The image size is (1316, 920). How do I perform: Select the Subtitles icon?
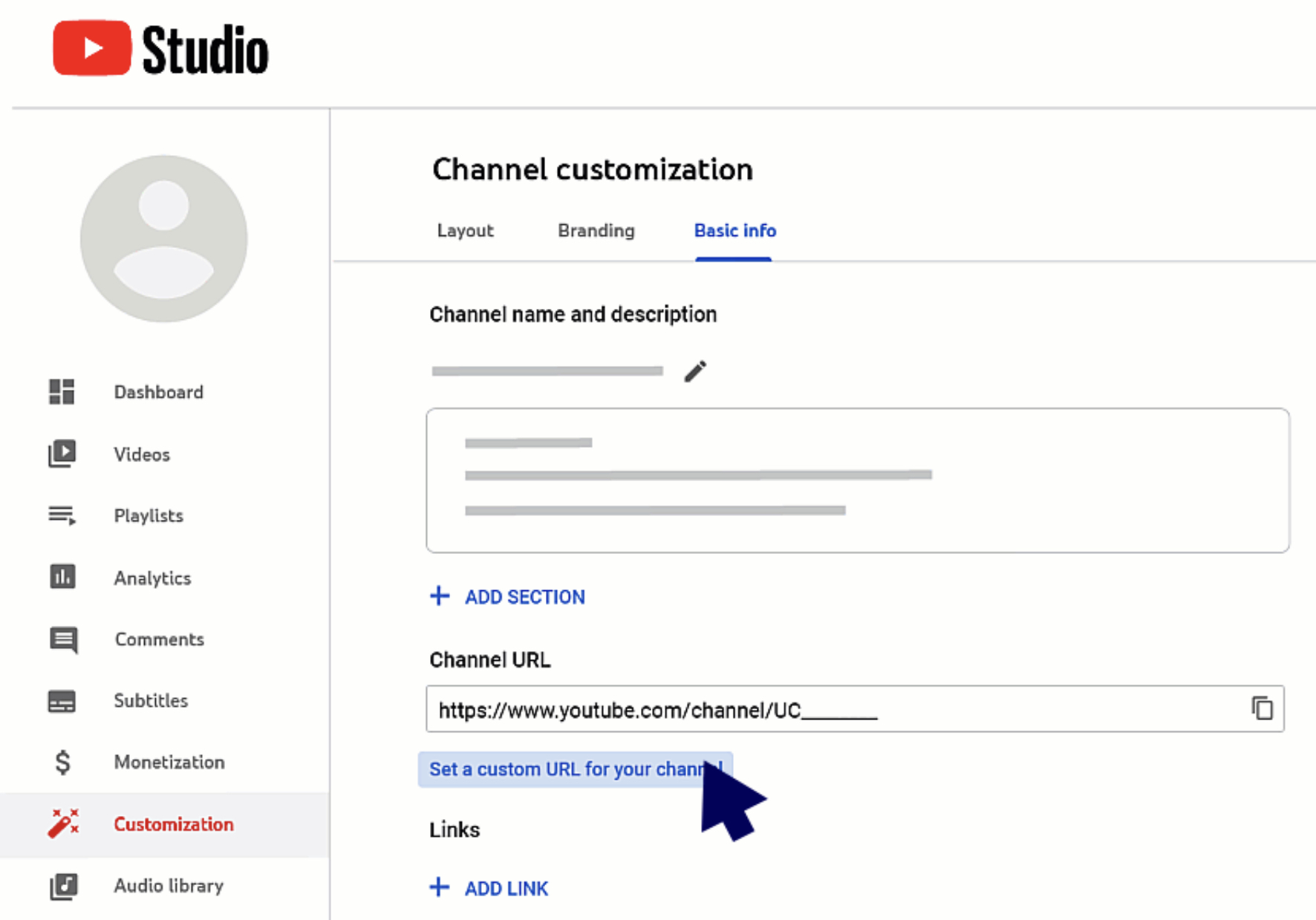tap(63, 701)
